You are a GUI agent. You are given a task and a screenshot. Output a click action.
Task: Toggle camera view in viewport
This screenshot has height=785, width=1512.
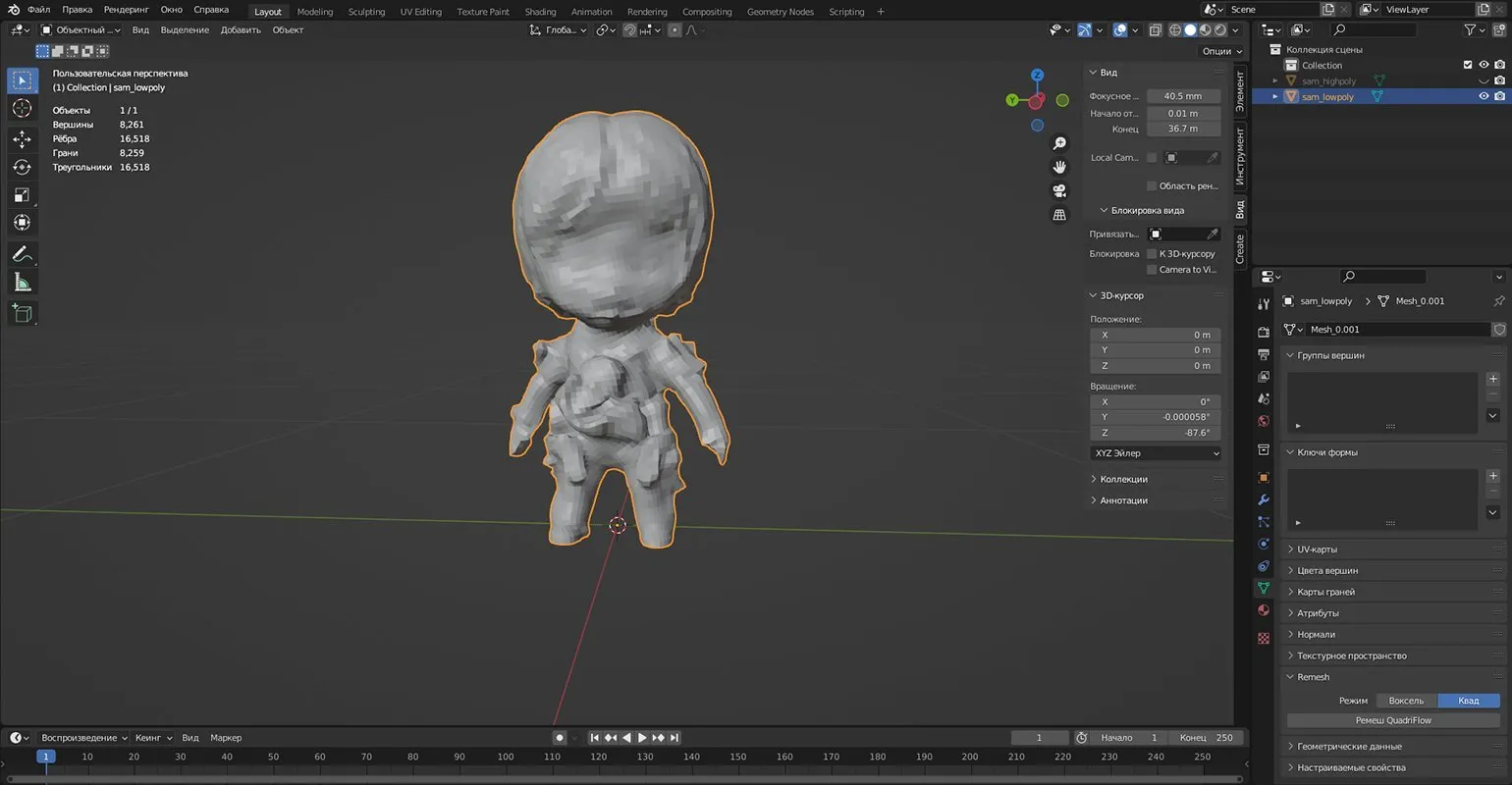click(1059, 190)
